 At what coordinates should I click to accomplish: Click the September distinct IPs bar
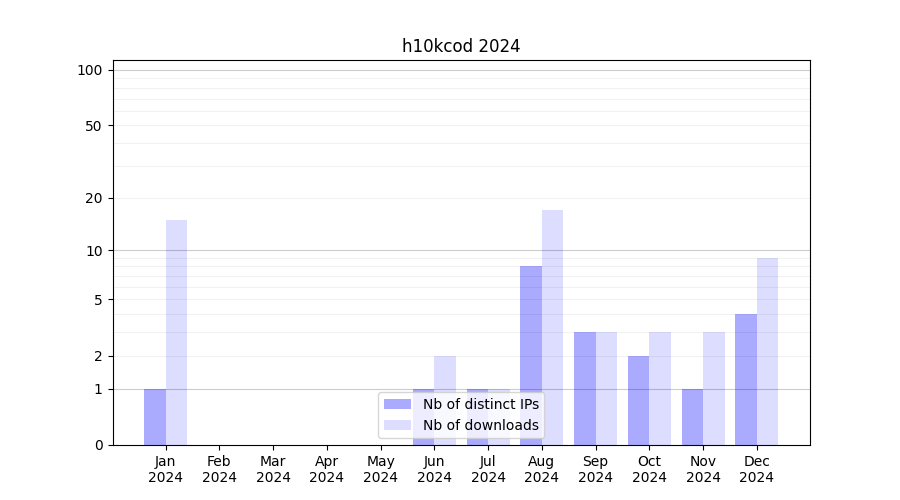(584, 388)
